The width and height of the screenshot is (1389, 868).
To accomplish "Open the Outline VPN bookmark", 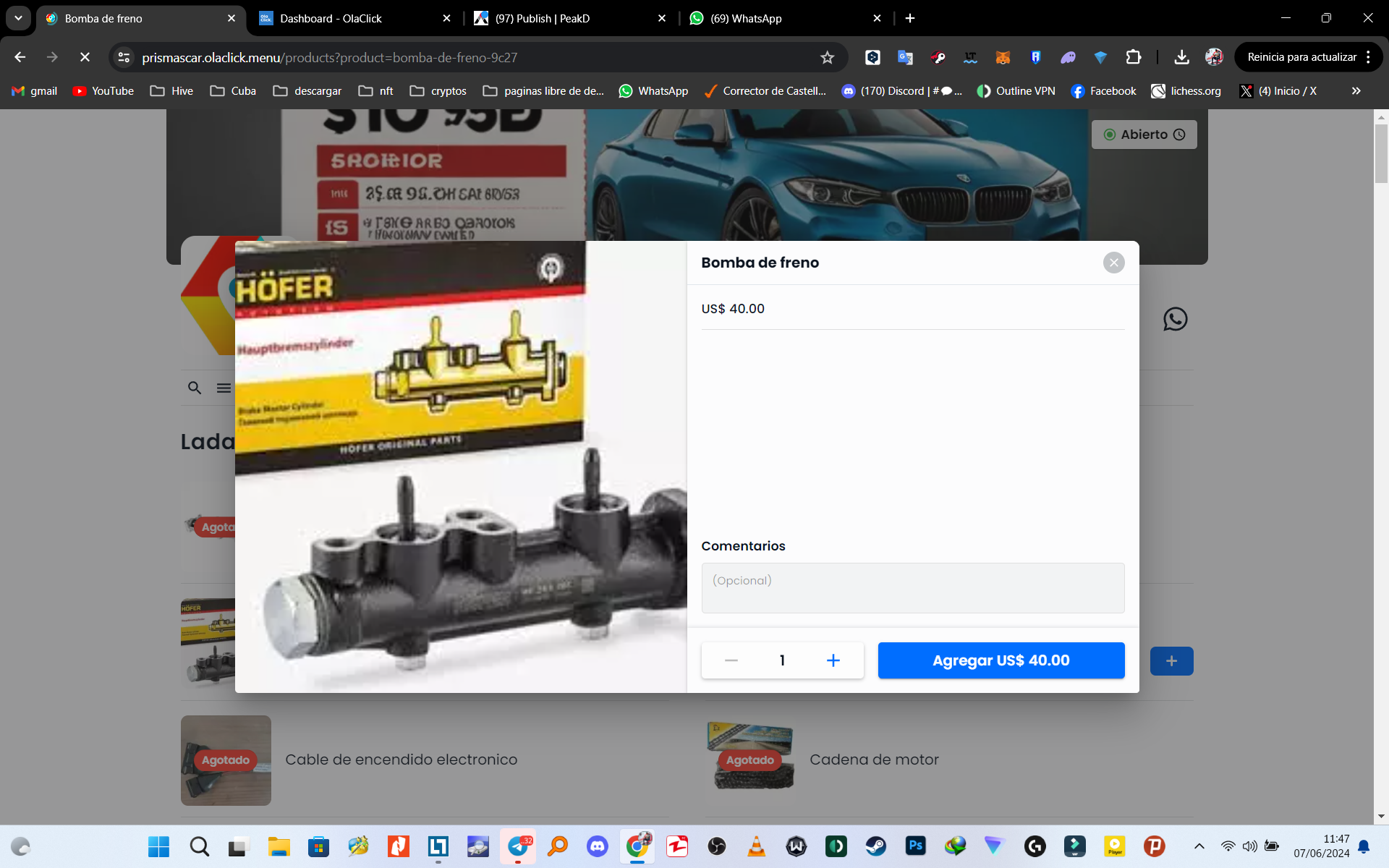I will point(1016,91).
